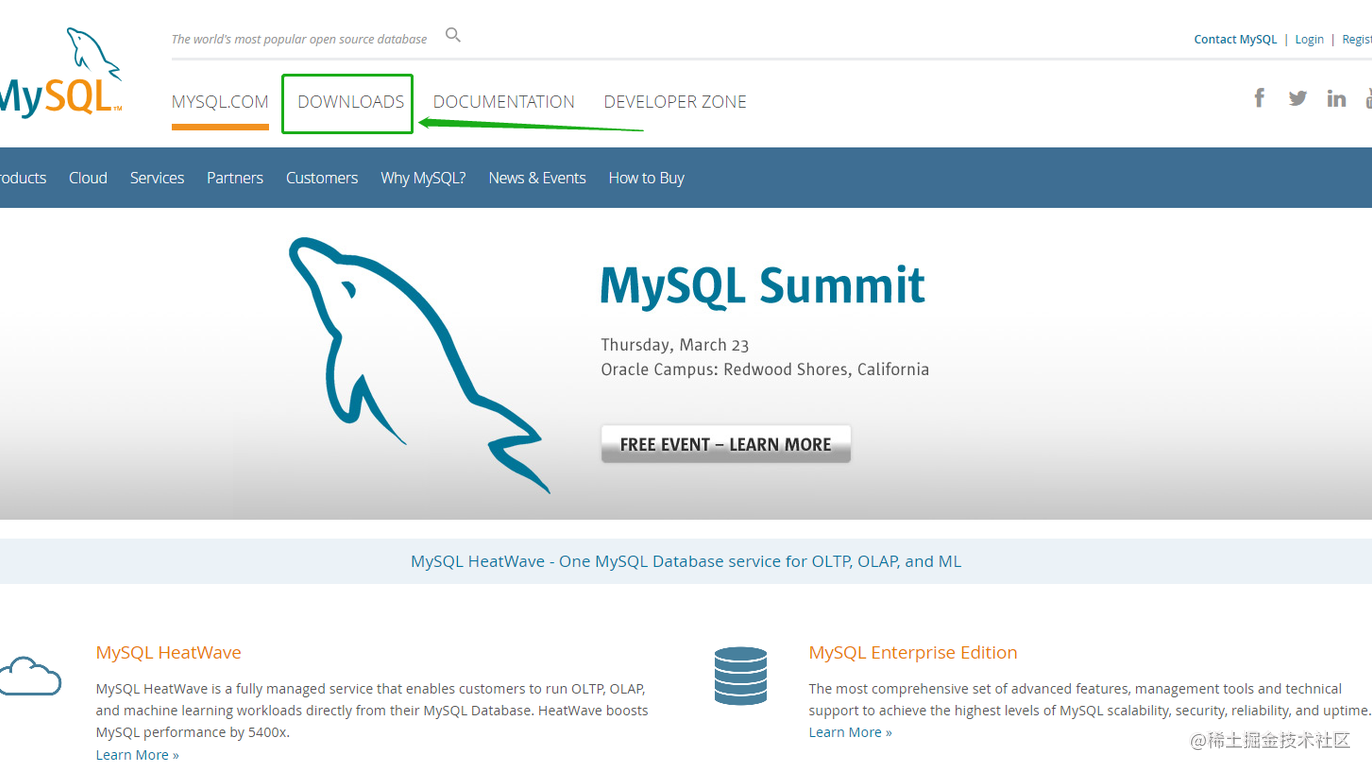Open the News & Events menu
Viewport: 1372px width, 772px height.
(537, 177)
